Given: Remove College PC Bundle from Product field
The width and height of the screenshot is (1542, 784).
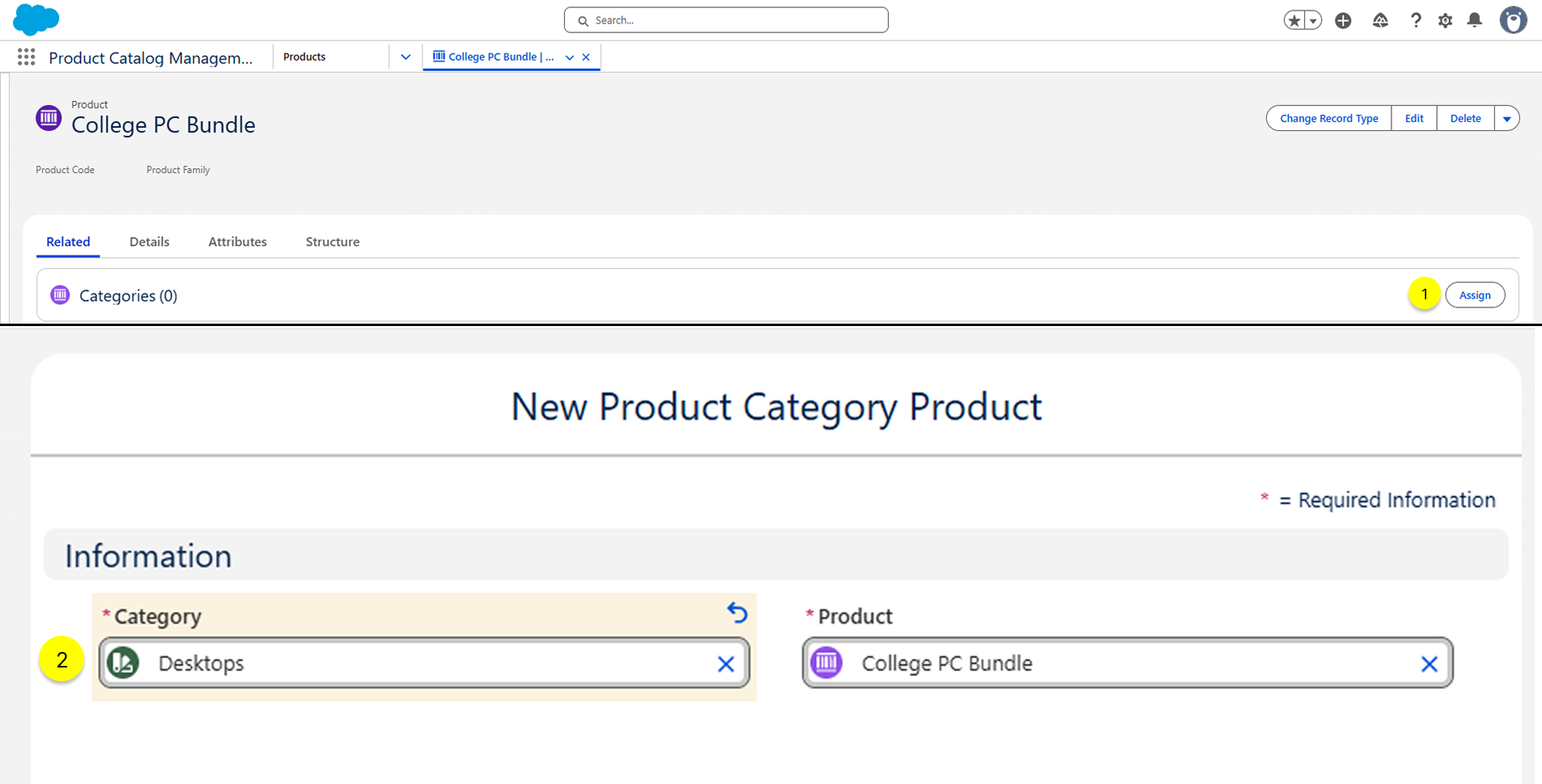Looking at the screenshot, I should click(1429, 664).
